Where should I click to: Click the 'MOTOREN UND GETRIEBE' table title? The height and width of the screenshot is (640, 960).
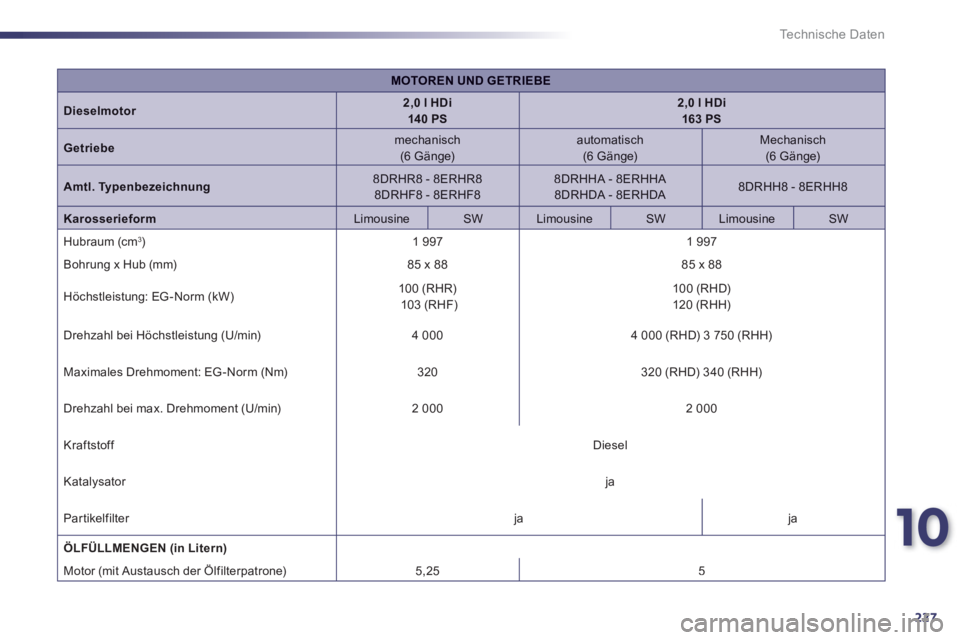pyautogui.click(x=471, y=81)
